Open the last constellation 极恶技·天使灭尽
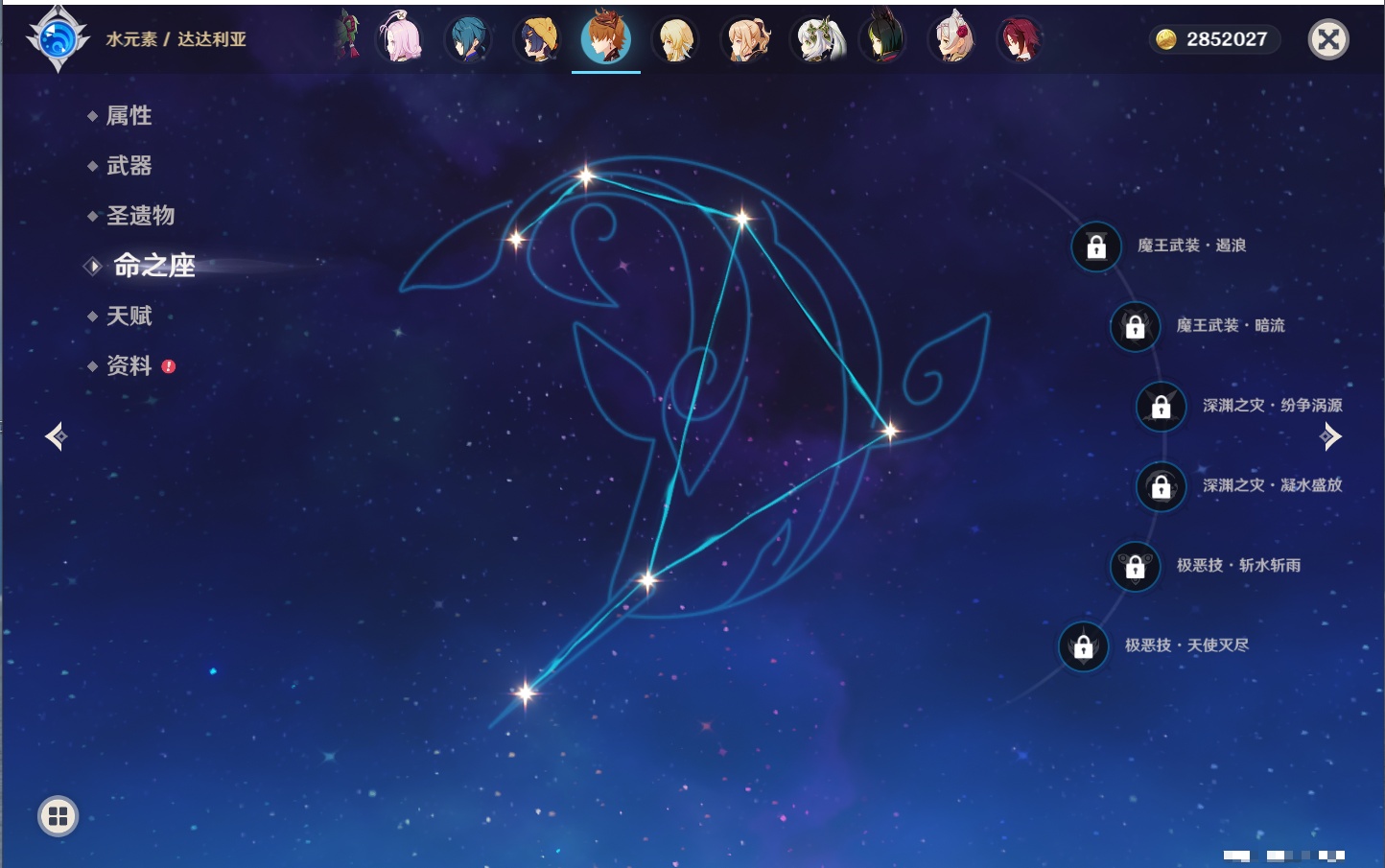1385x868 pixels. click(1083, 646)
